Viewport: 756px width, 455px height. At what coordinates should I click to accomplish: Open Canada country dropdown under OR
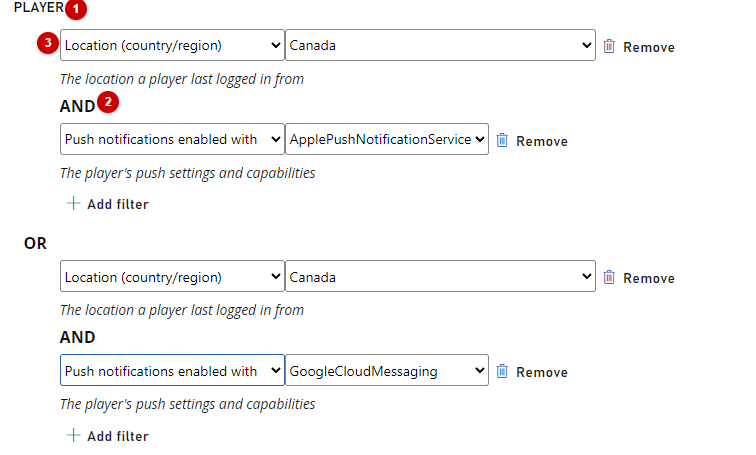[440, 277]
